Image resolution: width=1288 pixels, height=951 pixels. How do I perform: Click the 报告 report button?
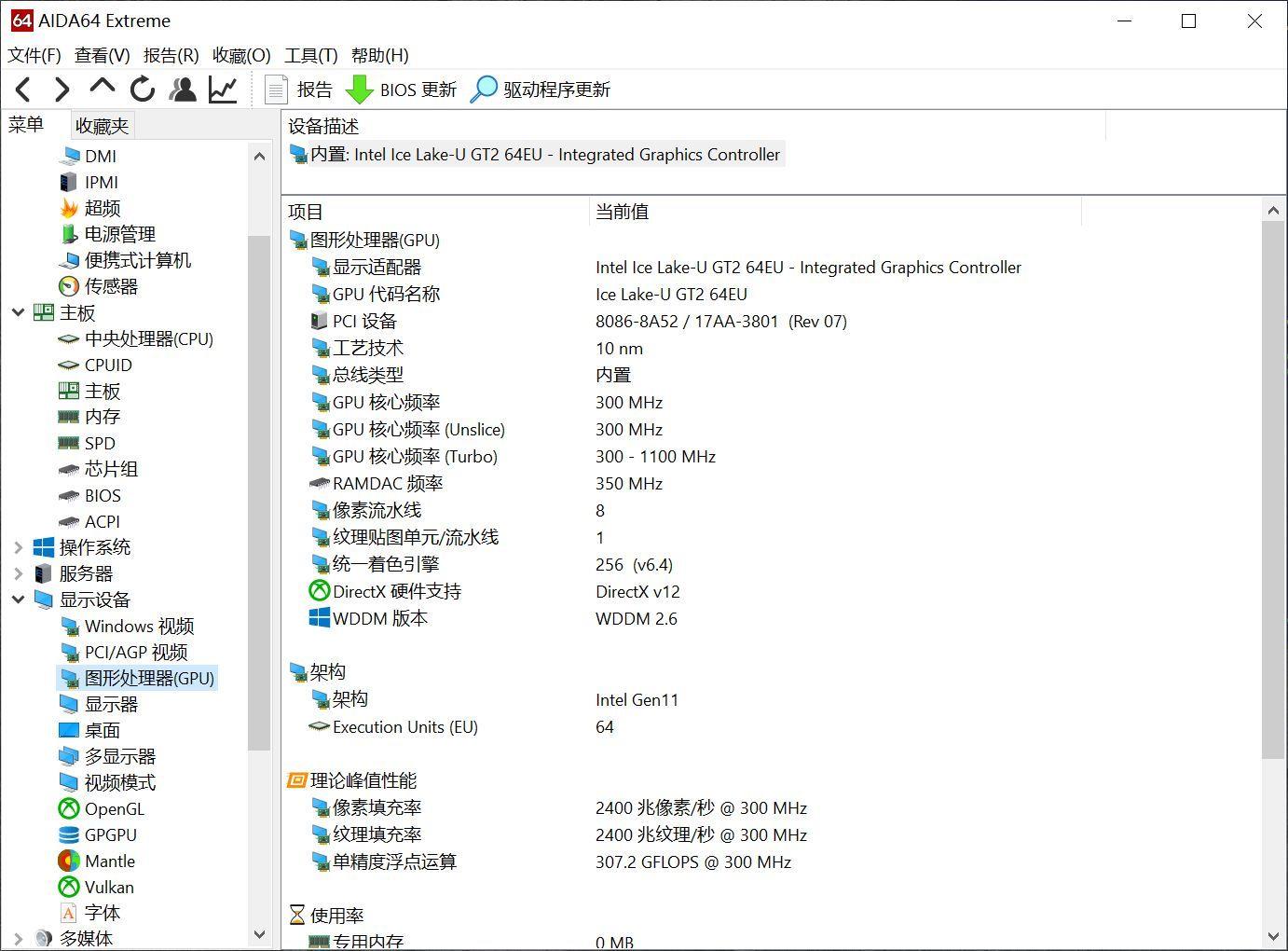pos(299,90)
